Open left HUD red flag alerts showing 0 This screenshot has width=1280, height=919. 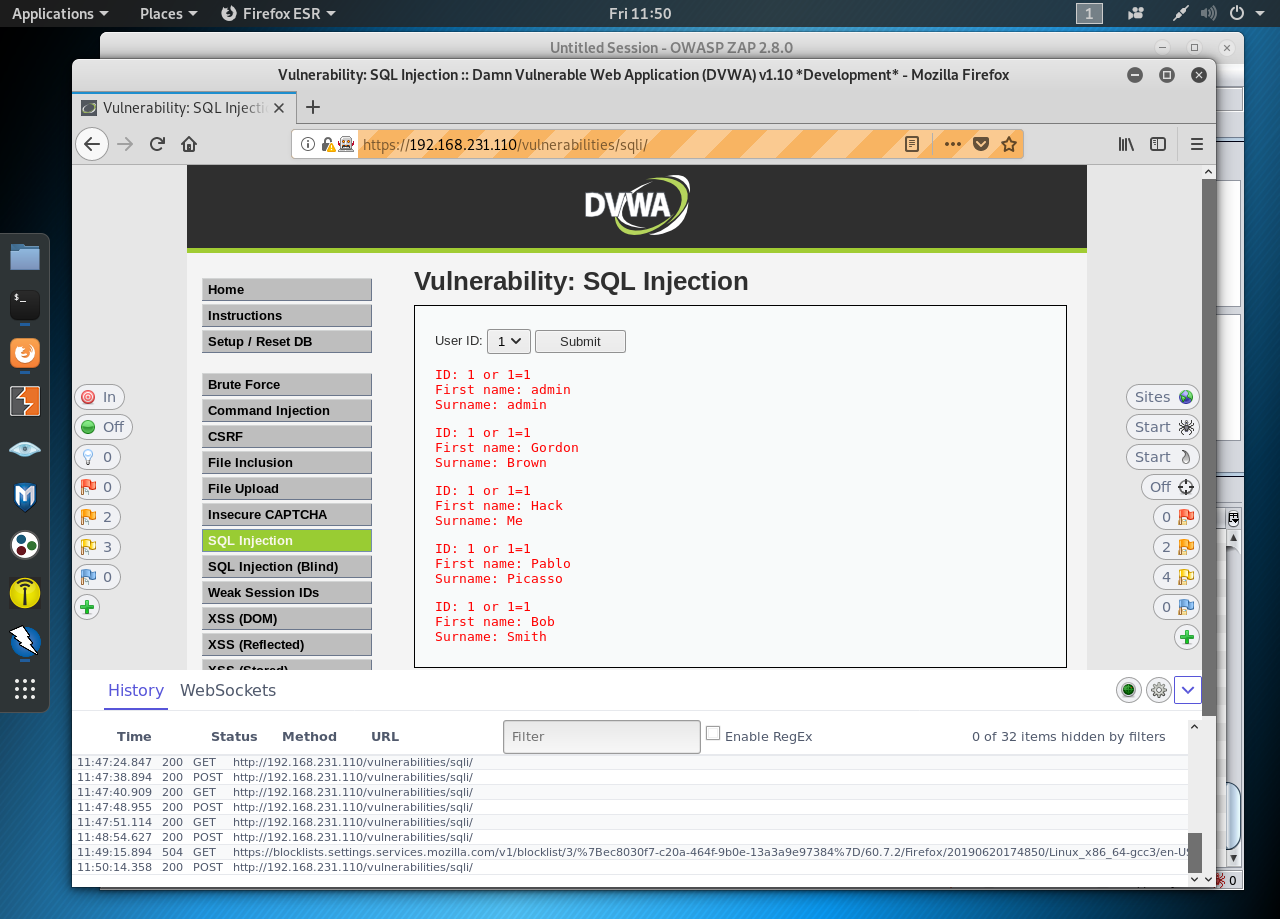(x=97, y=487)
